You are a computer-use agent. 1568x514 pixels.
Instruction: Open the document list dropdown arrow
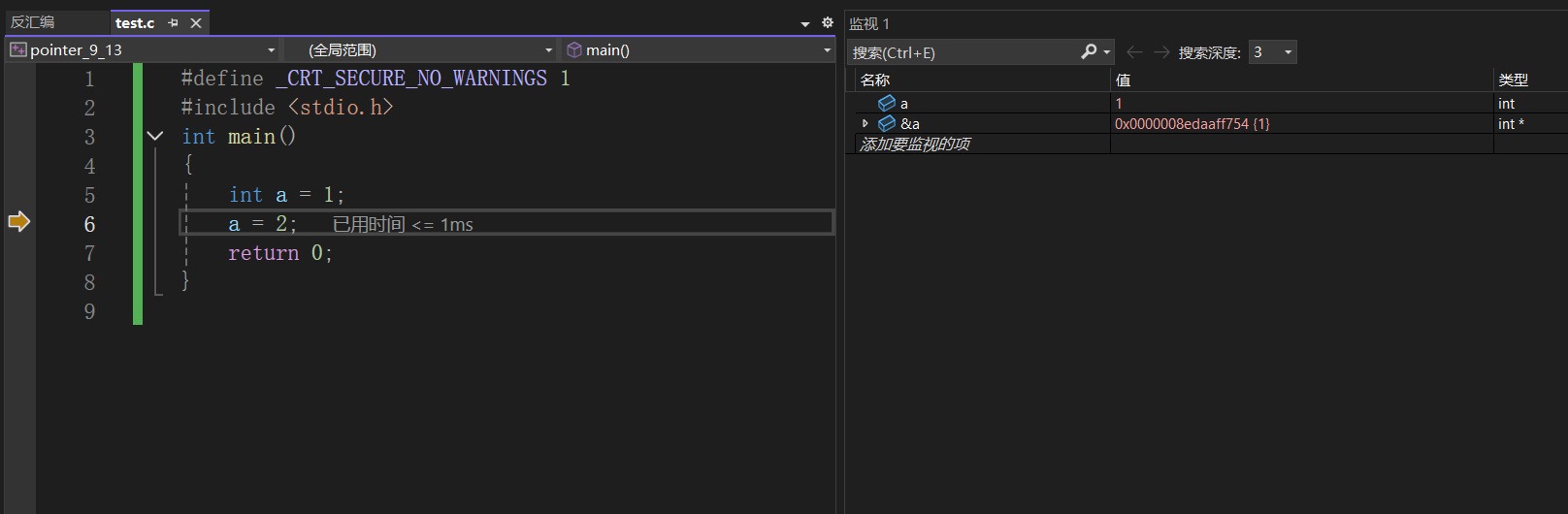coord(805,23)
